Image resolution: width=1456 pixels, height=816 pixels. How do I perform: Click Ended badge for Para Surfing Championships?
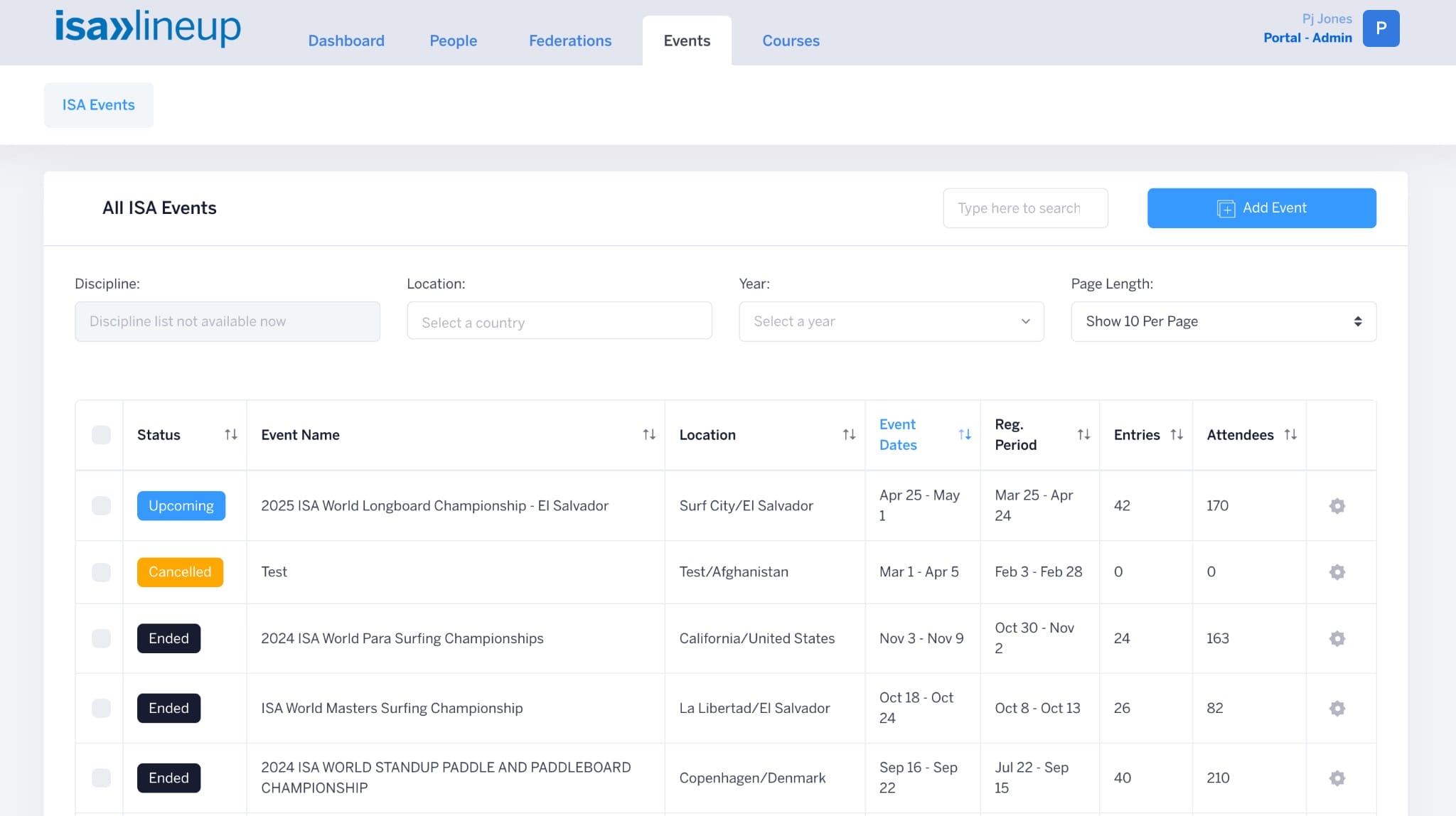click(x=168, y=638)
